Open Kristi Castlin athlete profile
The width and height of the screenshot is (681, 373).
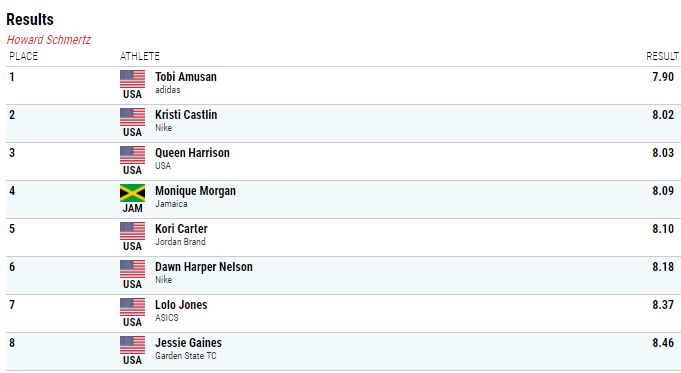tap(186, 115)
